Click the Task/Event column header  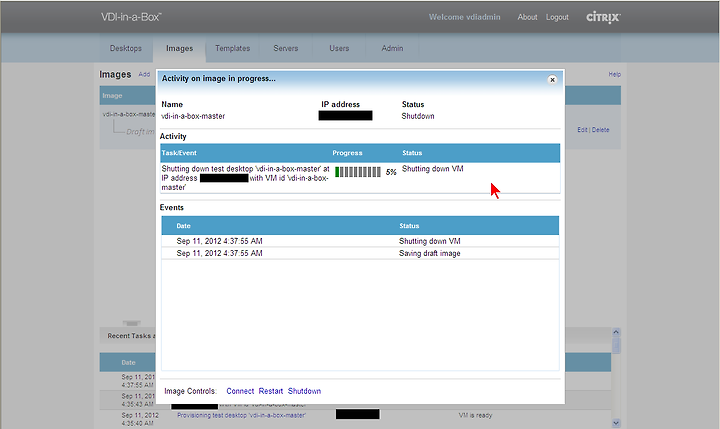(x=179, y=153)
